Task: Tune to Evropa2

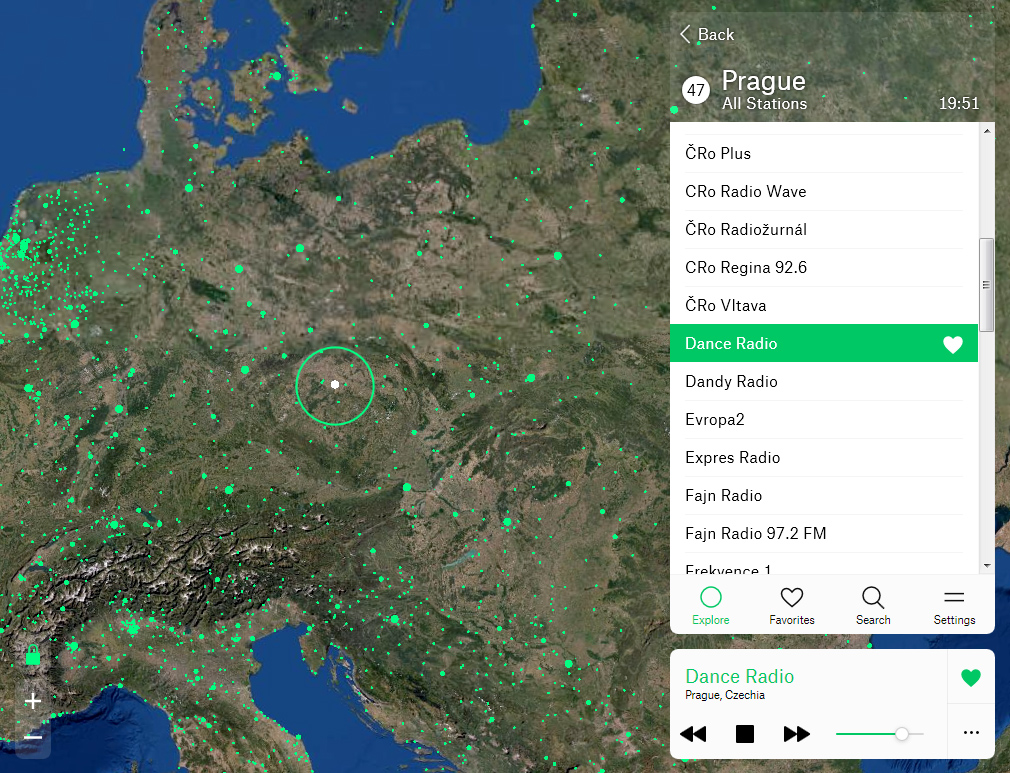Action: click(824, 419)
